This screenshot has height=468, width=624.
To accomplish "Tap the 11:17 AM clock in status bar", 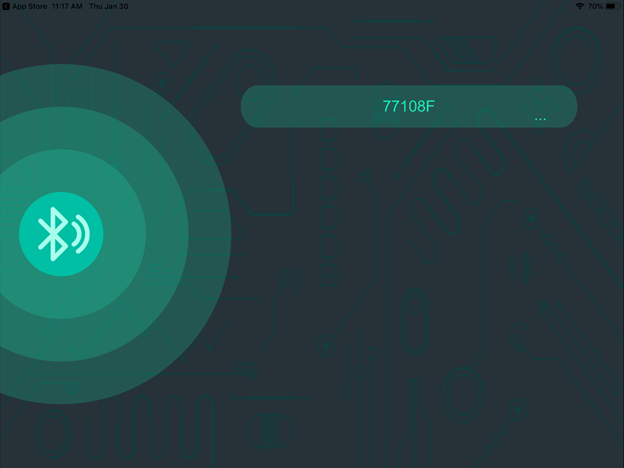I will [x=66, y=6].
